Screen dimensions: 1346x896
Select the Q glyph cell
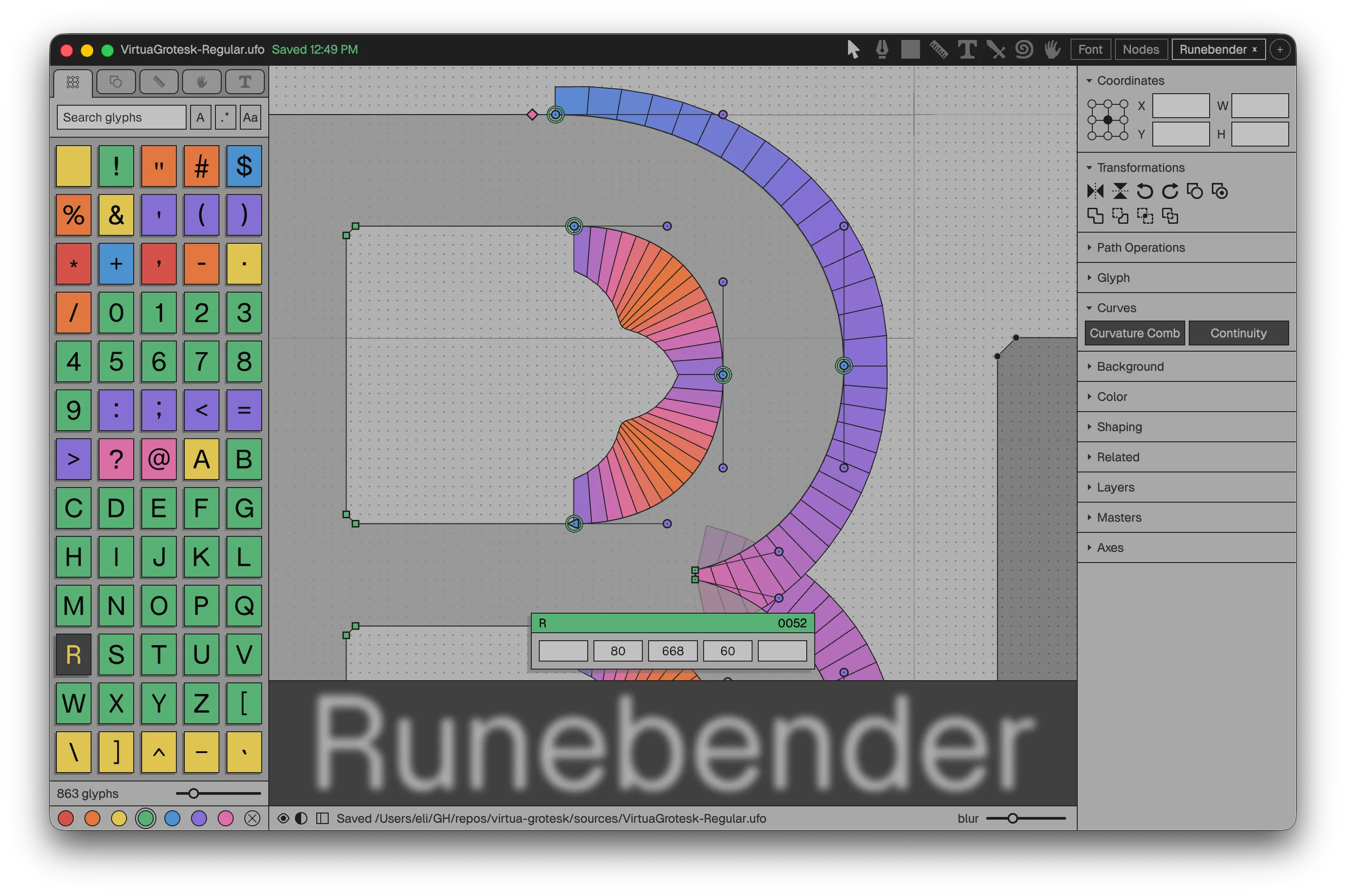pos(244,606)
